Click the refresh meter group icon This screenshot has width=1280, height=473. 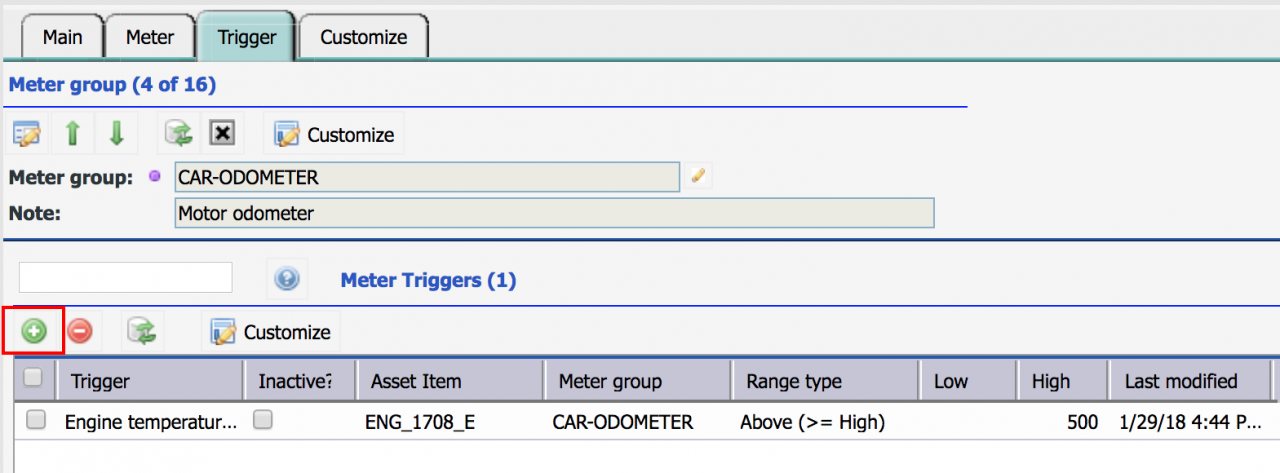(177, 134)
